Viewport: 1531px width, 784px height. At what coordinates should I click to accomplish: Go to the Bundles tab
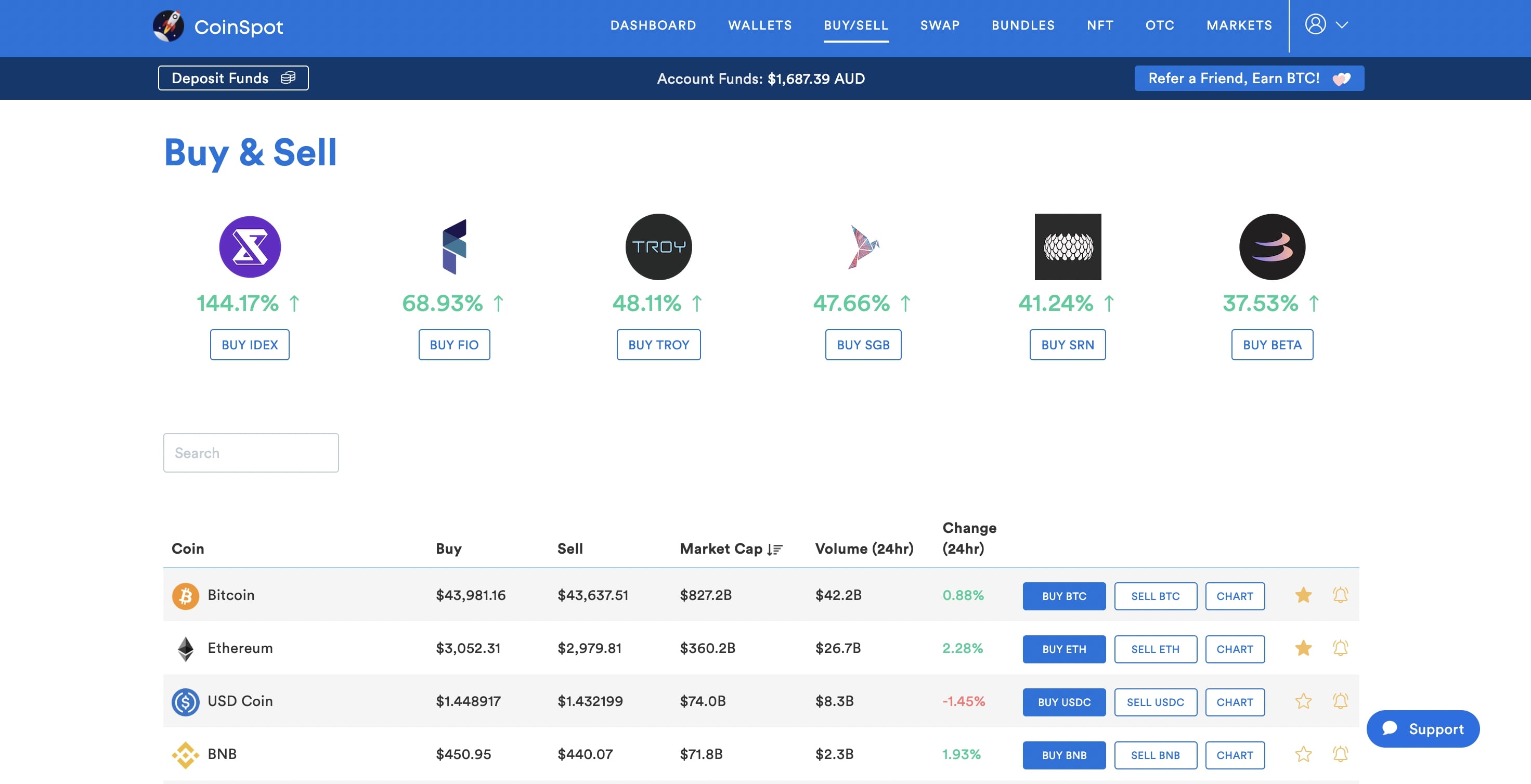click(x=1023, y=25)
